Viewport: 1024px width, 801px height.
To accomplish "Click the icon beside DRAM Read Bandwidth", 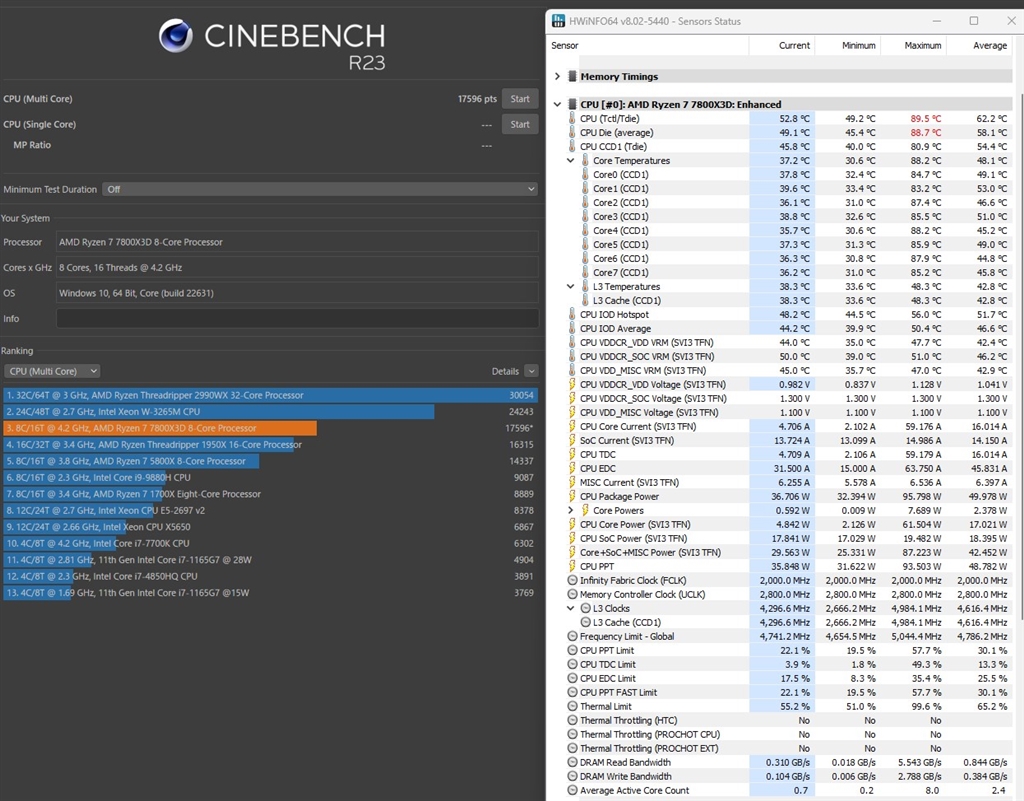I will 572,762.
